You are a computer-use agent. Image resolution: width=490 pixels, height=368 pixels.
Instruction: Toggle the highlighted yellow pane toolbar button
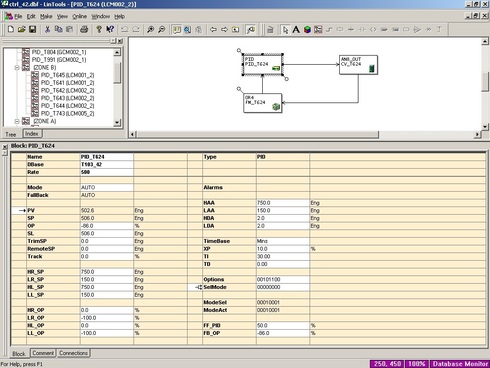point(176,29)
